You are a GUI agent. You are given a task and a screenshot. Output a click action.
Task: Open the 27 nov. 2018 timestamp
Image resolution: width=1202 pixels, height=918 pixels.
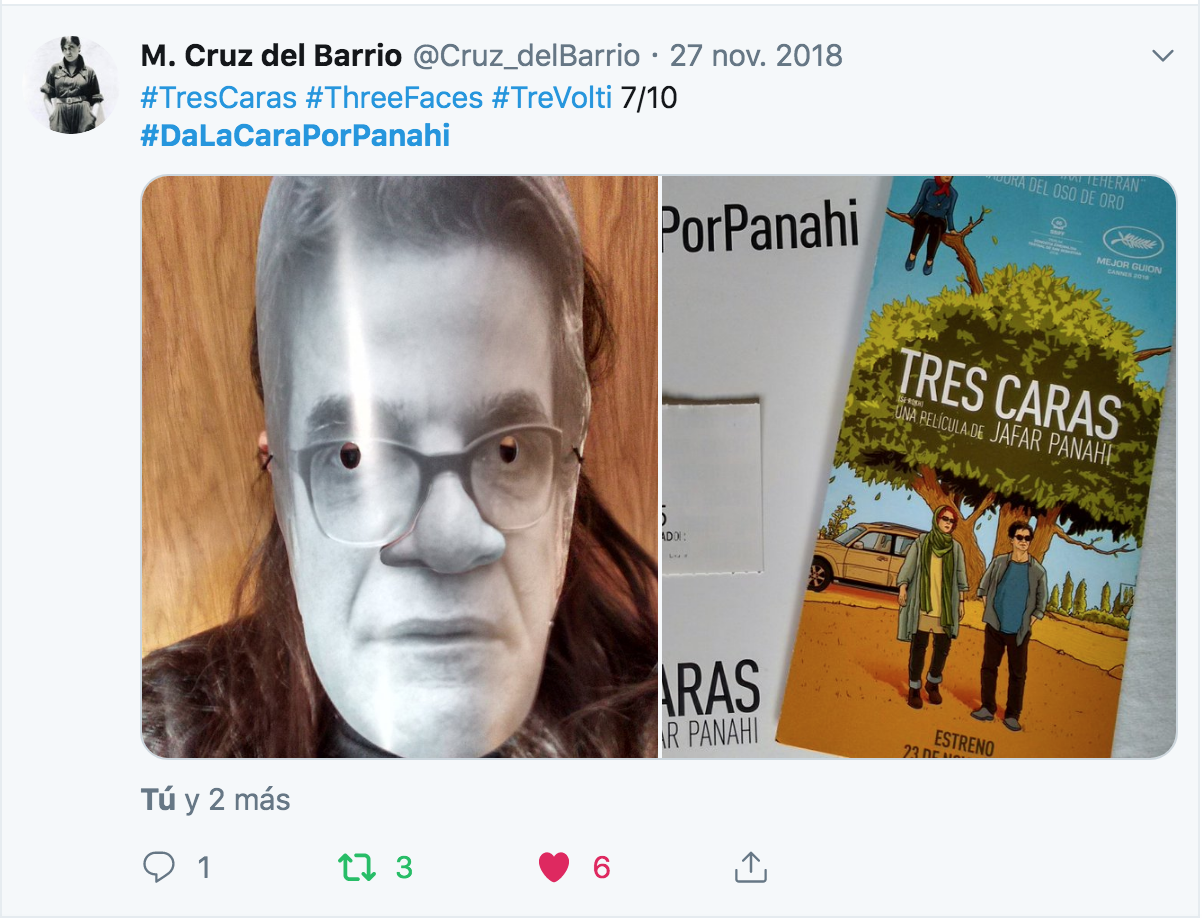(x=756, y=55)
